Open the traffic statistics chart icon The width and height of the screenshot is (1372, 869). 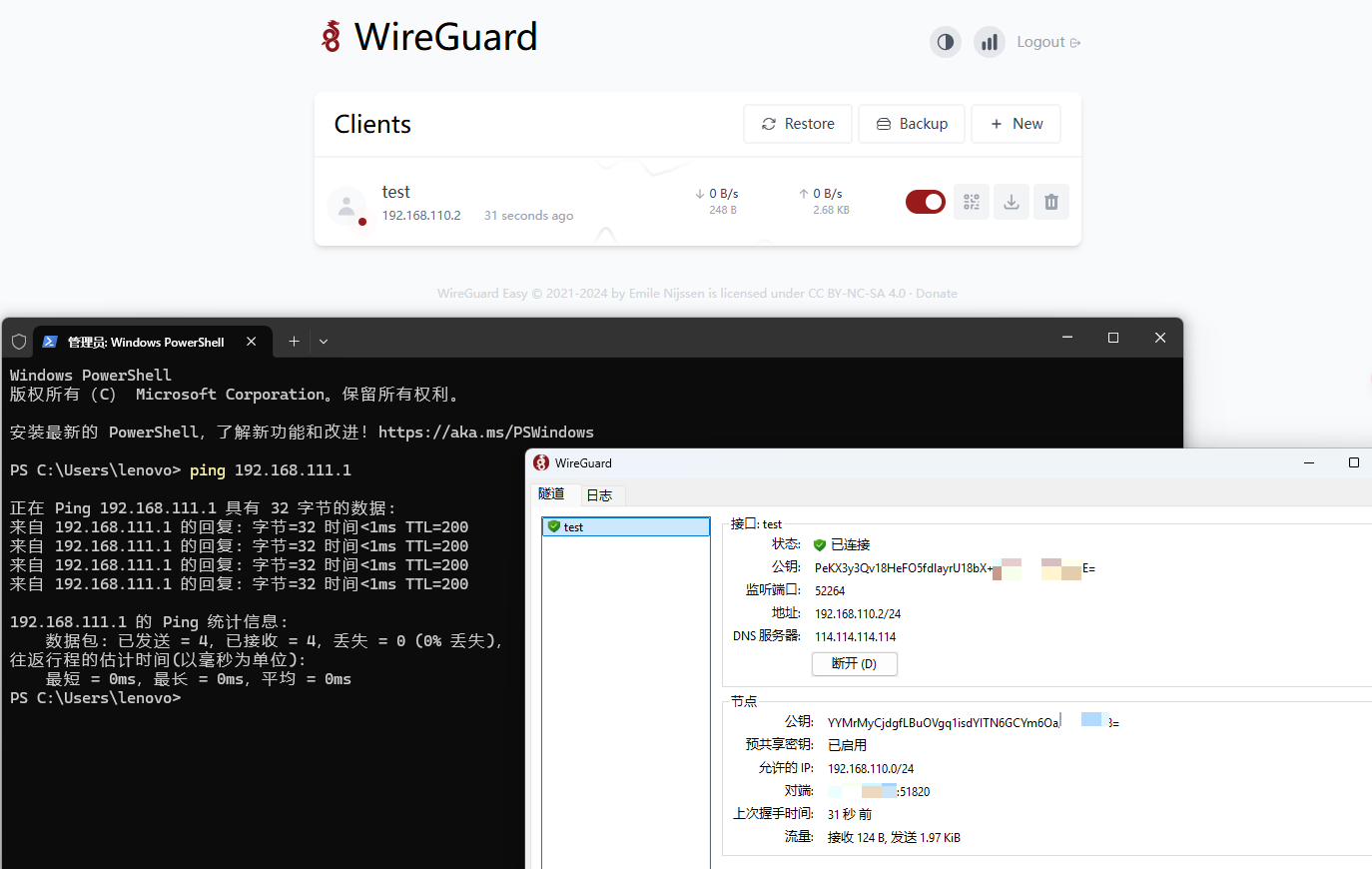tap(989, 42)
